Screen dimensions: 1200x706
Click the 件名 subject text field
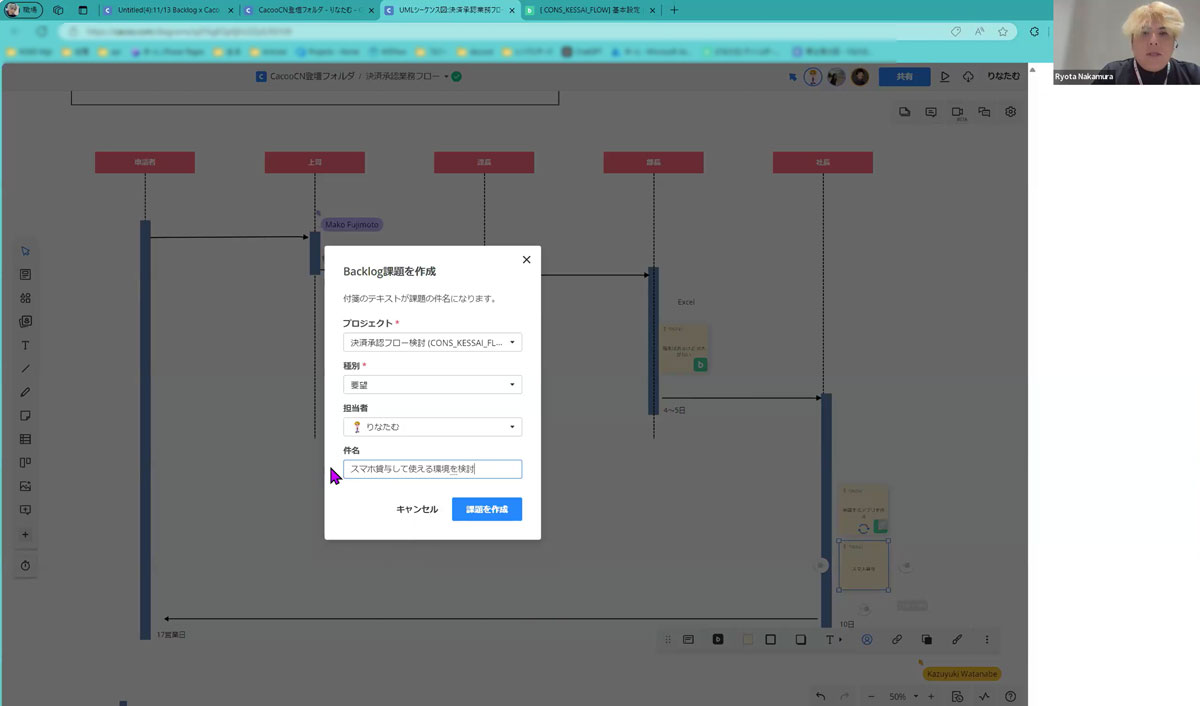(432, 469)
